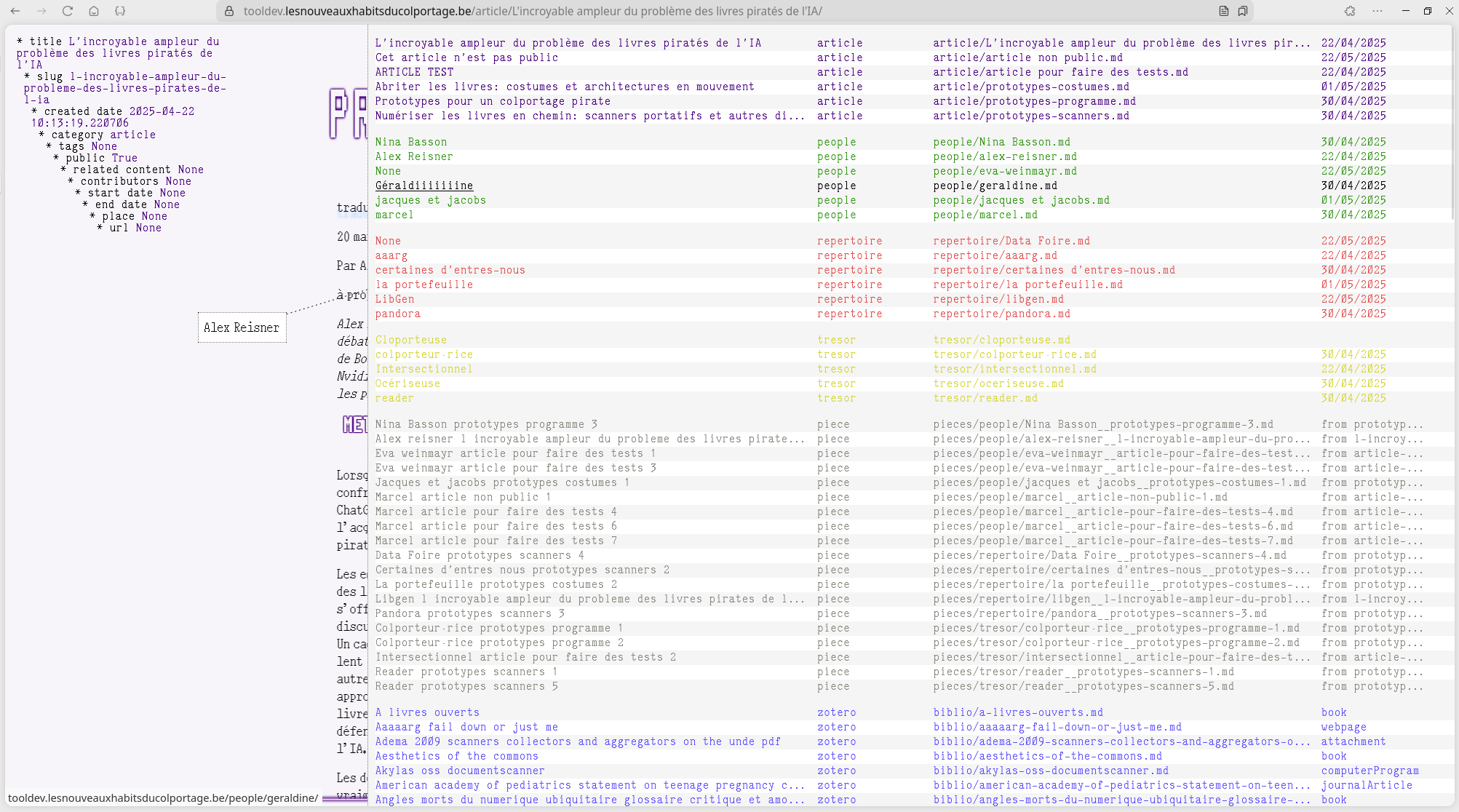The width and height of the screenshot is (1459, 812).
Task: Open article ARTICLE TEST entry
Action: (x=414, y=72)
